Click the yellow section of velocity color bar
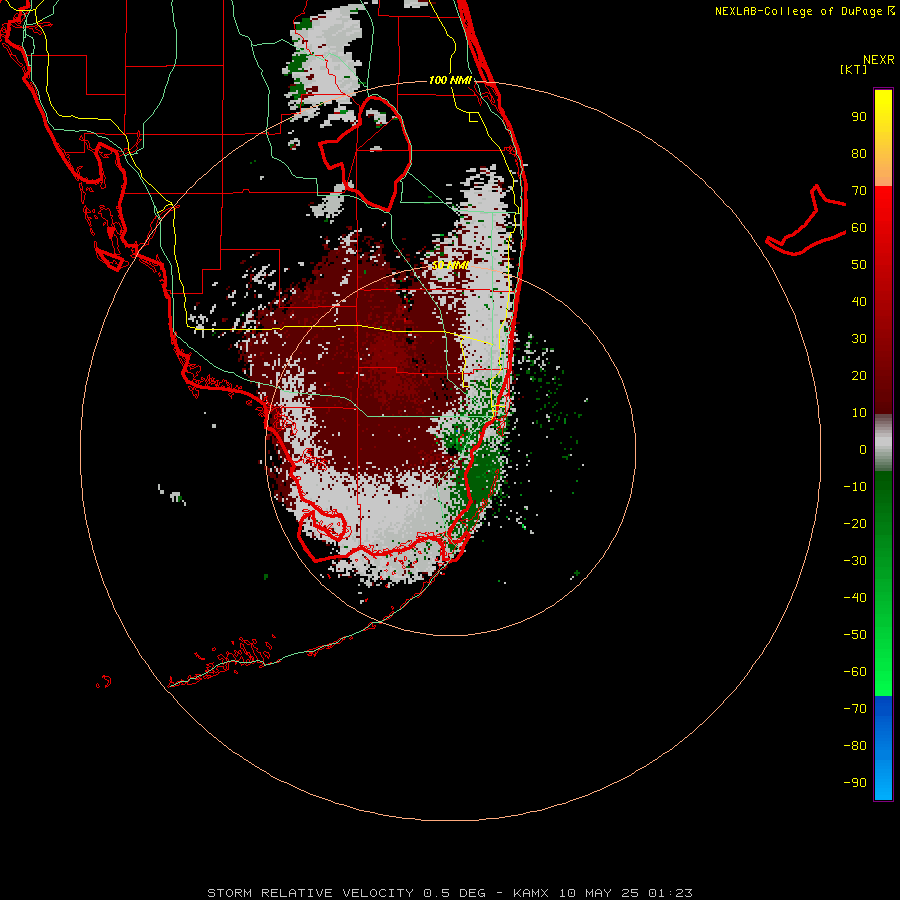This screenshot has height=900, width=900. click(883, 118)
